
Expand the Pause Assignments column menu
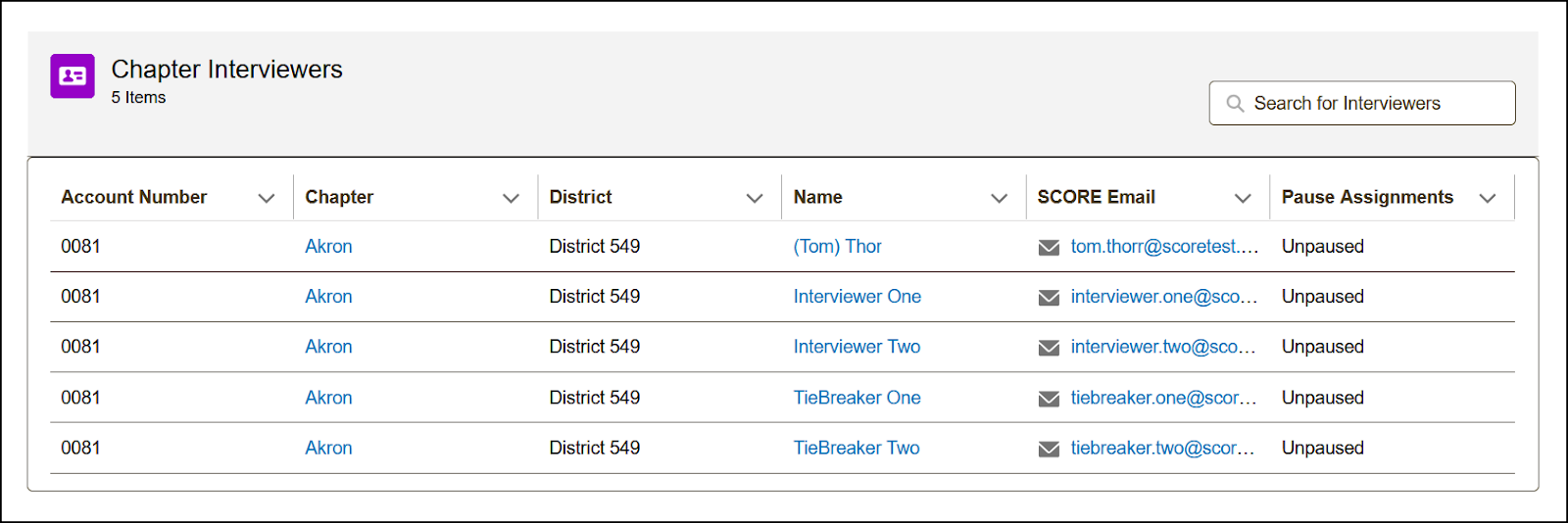pos(1488,198)
